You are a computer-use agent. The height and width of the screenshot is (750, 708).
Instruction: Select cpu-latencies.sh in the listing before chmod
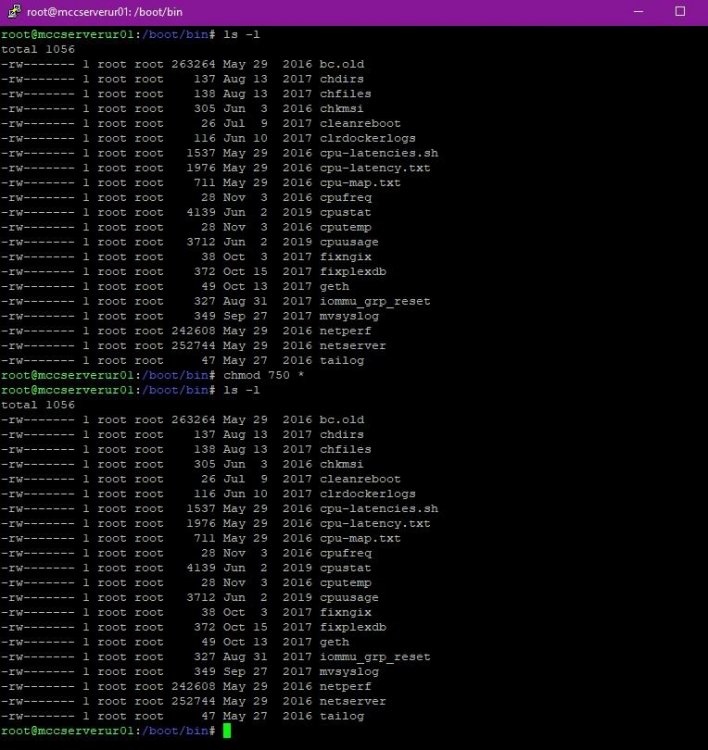point(379,153)
